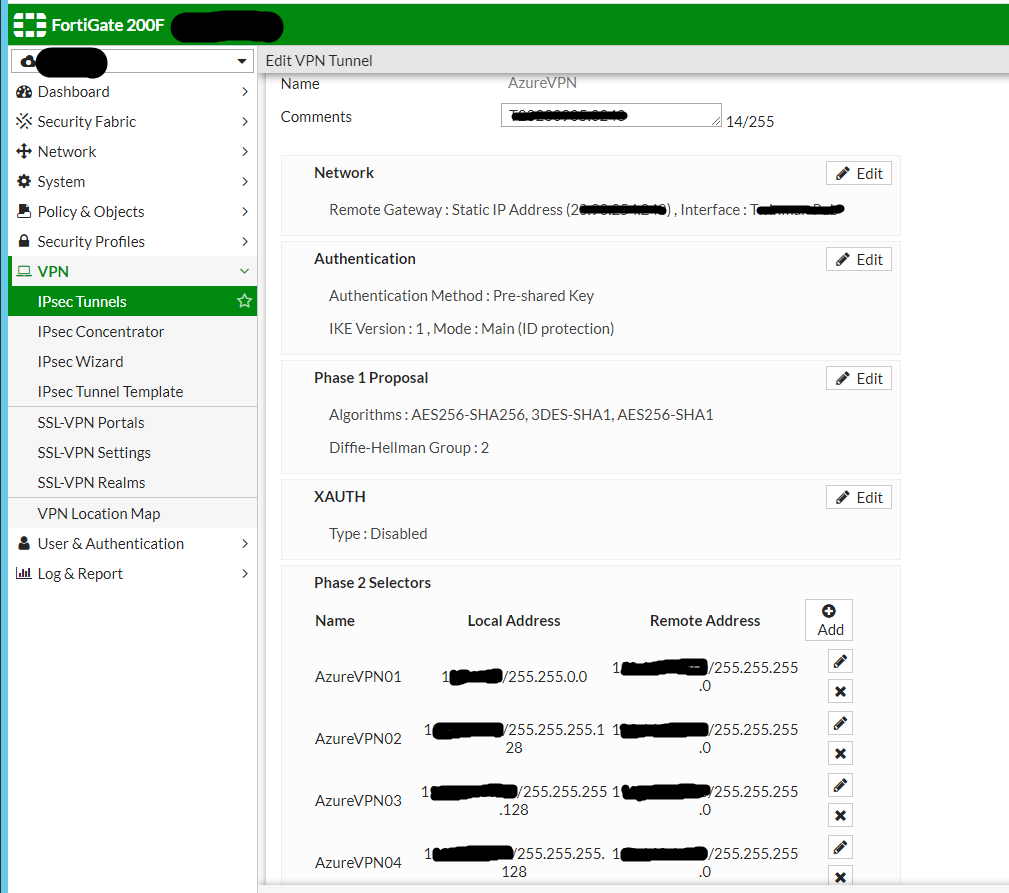Open SSL-VPN Realms page
Viewport: 1009px width, 893px height.
click(133, 483)
